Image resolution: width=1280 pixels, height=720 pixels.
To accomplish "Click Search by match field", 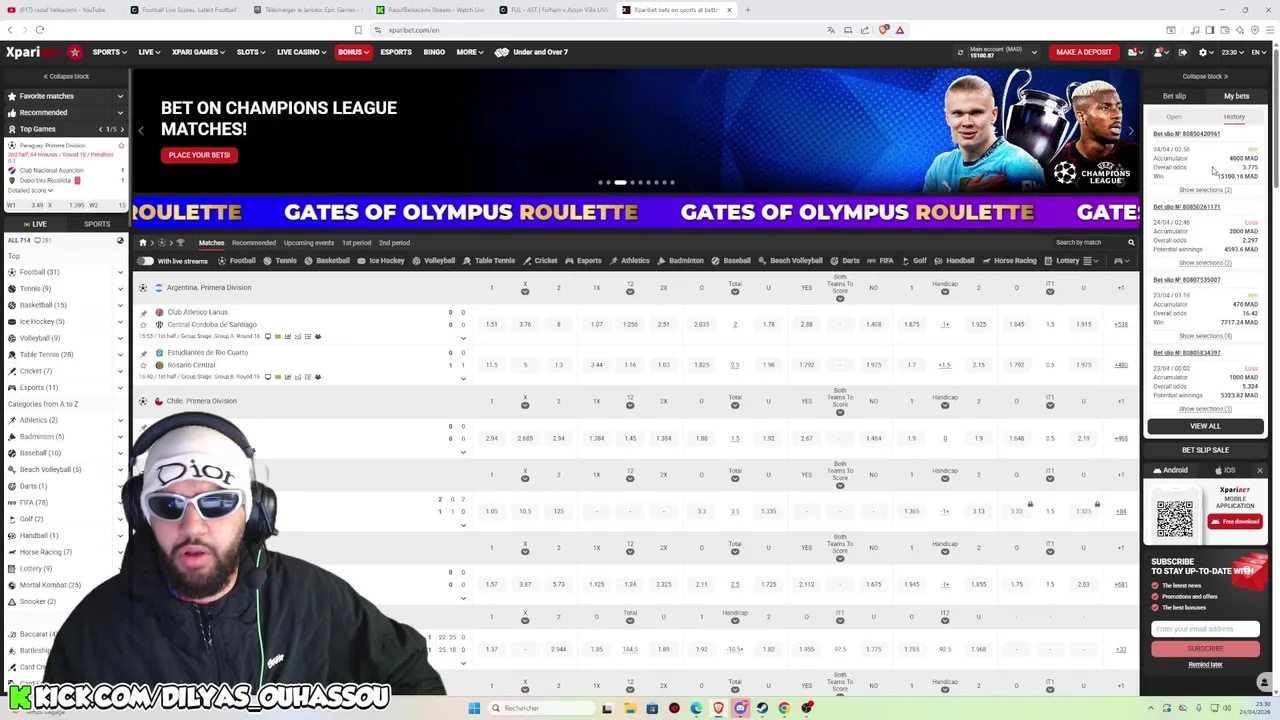I will click(x=1088, y=243).
